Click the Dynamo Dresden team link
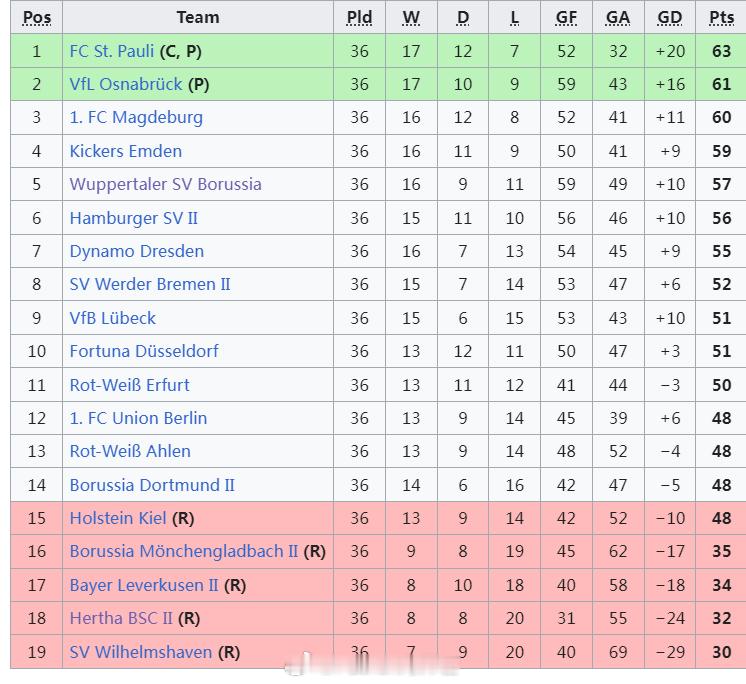The image size is (746, 684). (137, 251)
